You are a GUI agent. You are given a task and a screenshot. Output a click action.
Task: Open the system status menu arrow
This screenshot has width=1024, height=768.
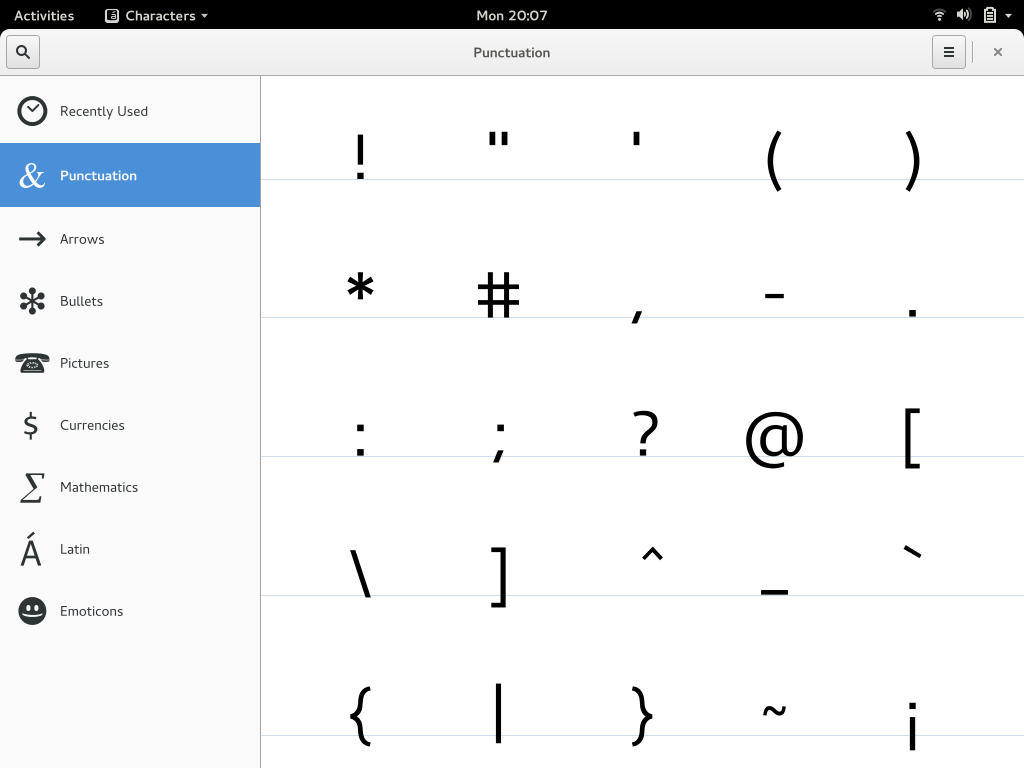tap(1008, 15)
